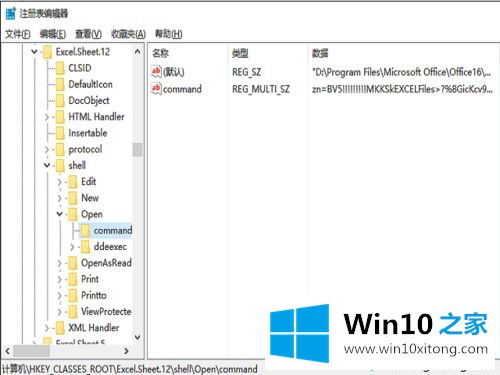Click tree scrollbar up arrow
The height and width of the screenshot is (375, 500).
(137, 52)
